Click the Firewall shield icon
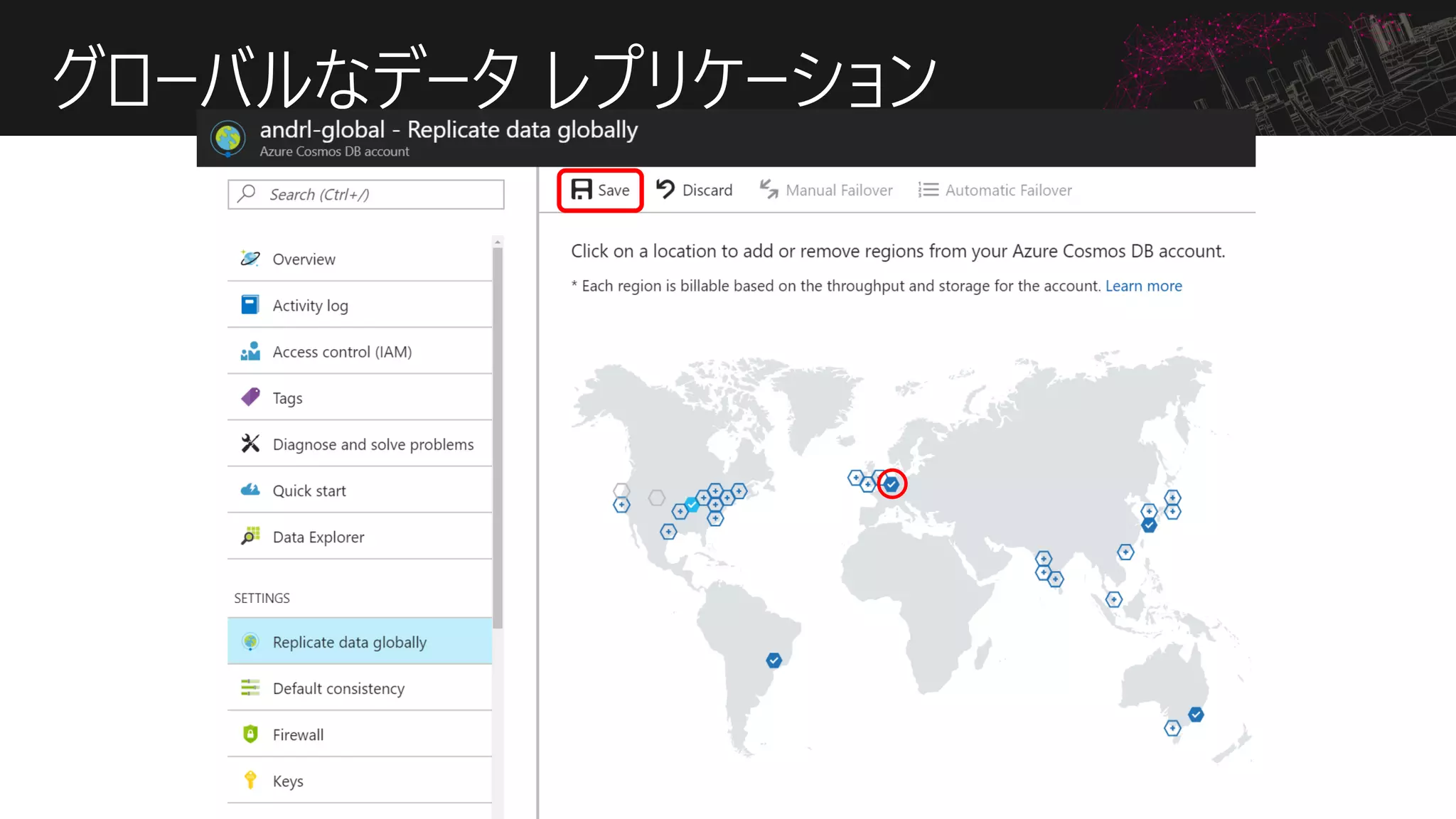The width and height of the screenshot is (1456, 819). (x=250, y=734)
